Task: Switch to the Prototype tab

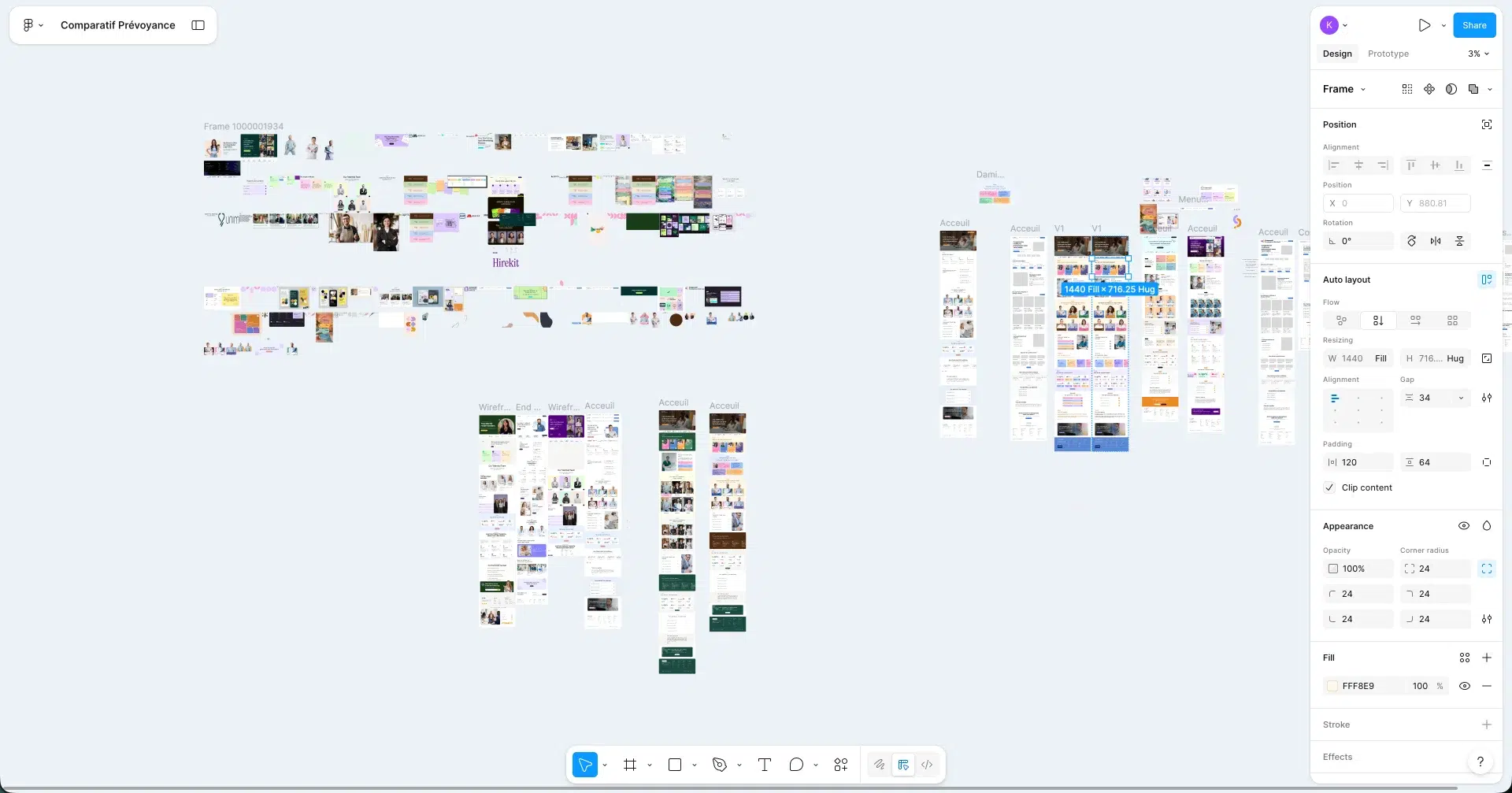Action: 1388,54
